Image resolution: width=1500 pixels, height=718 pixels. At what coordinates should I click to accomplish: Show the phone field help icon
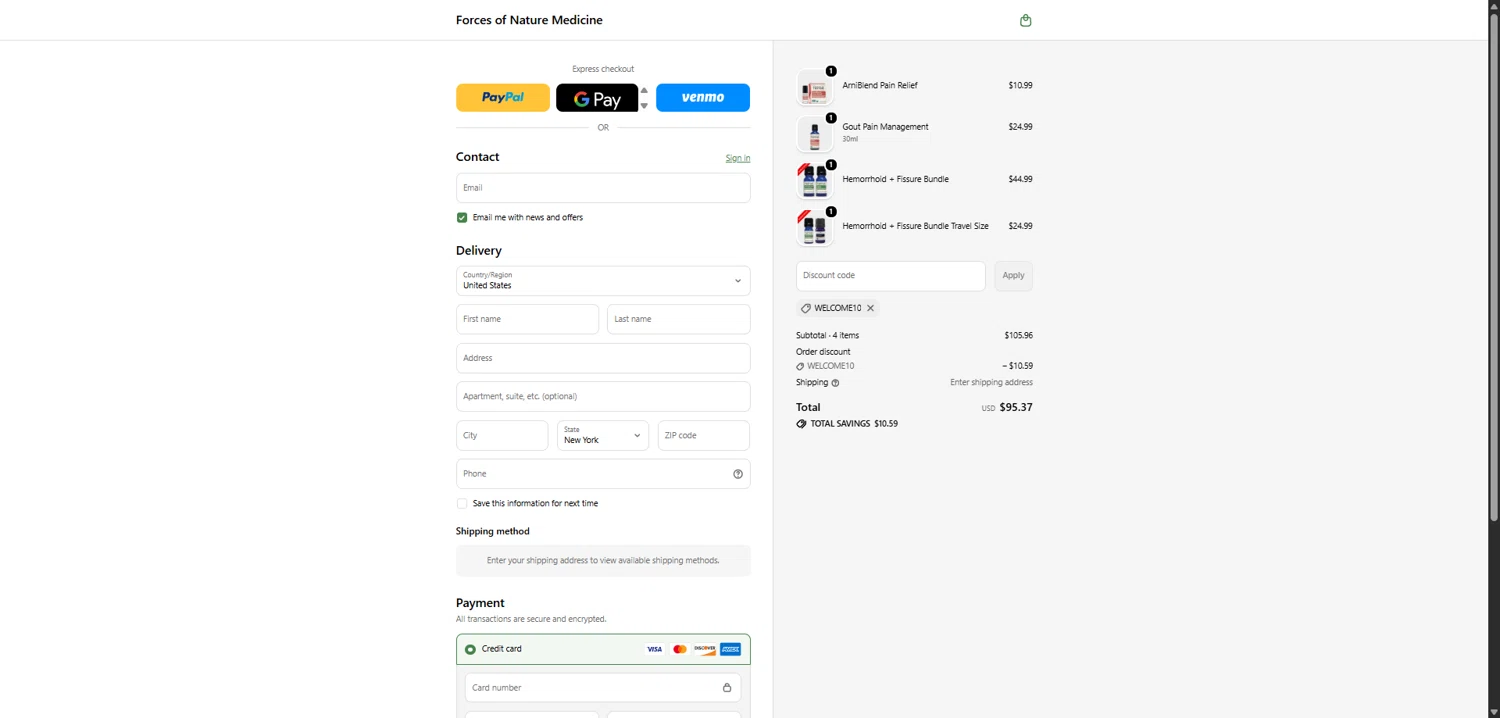click(x=738, y=474)
